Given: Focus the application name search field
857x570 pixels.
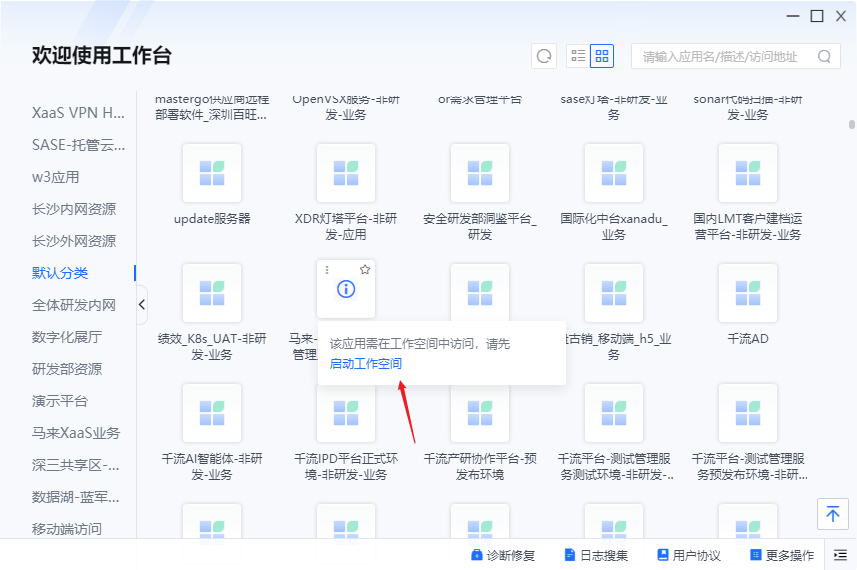Looking at the screenshot, I should coord(725,57).
